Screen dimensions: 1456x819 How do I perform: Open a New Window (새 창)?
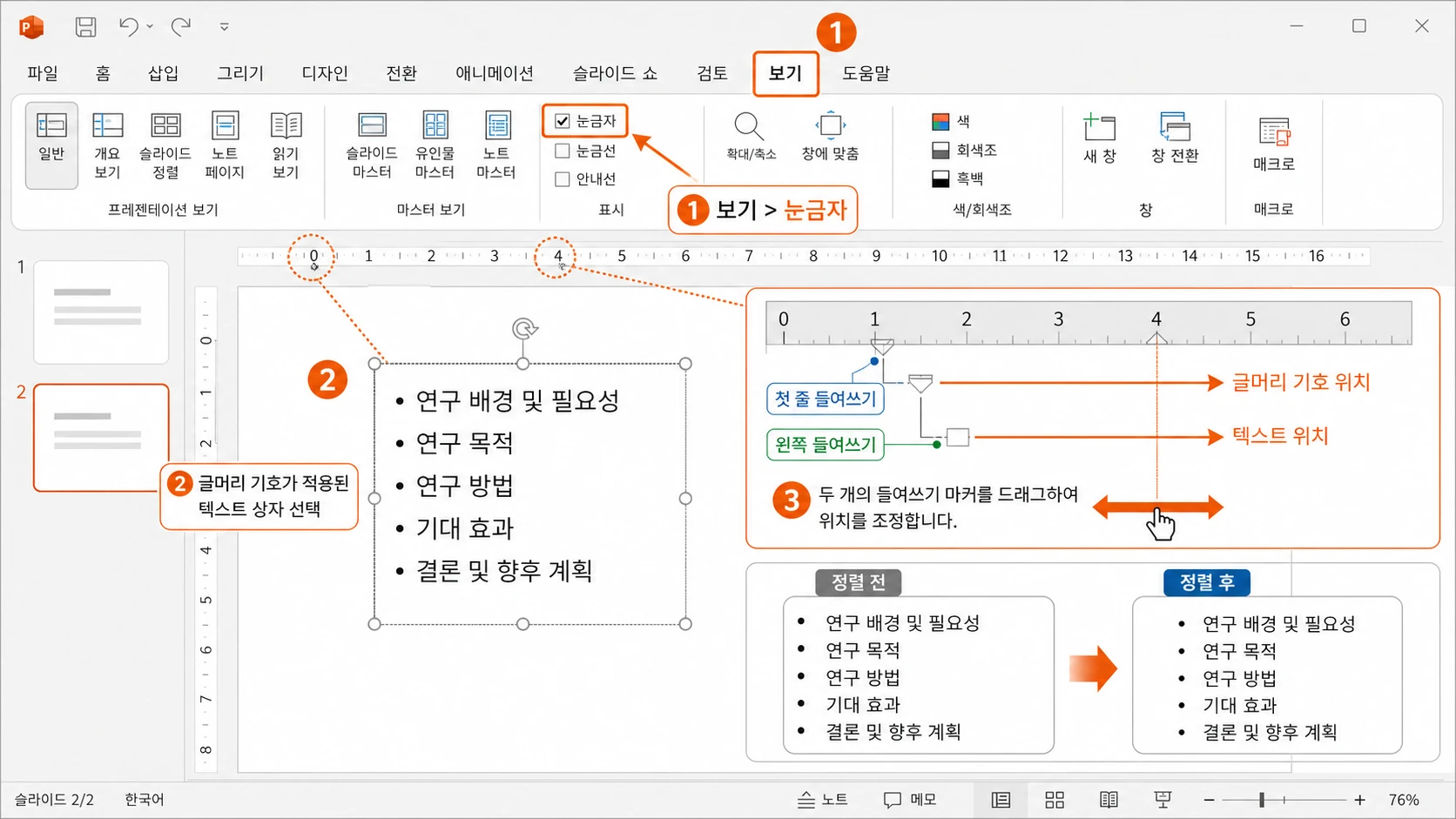[1099, 138]
